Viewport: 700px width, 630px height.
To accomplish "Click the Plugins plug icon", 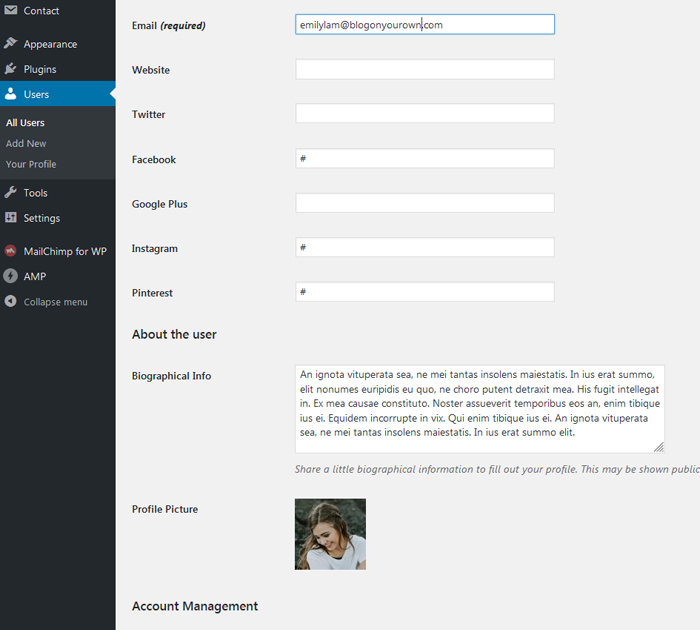I will pos(10,69).
